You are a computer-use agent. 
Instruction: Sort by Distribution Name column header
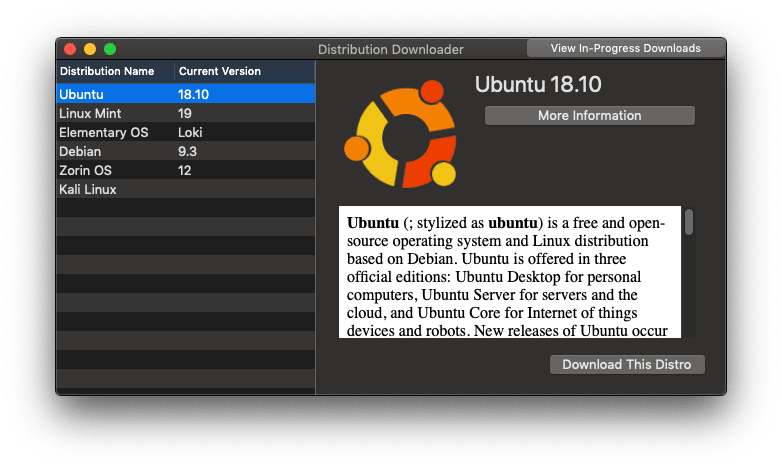tap(115, 71)
